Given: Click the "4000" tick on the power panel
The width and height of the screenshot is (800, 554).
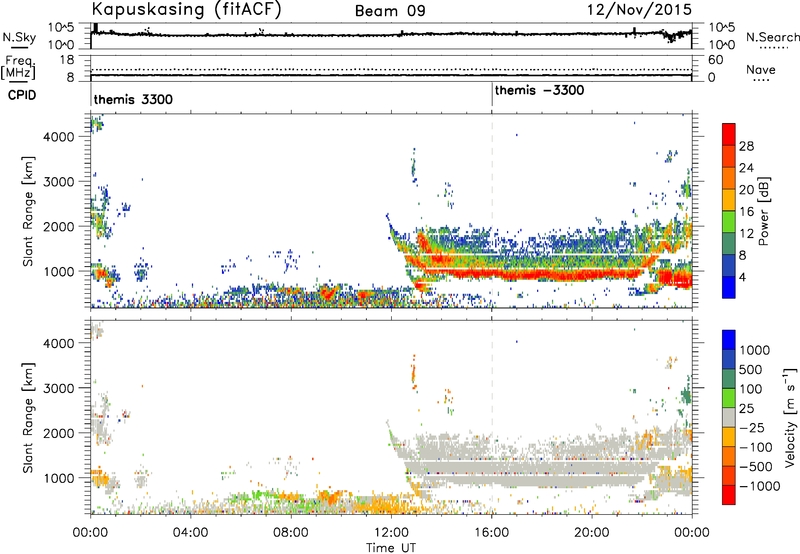Looking at the screenshot, I should pyautogui.click(x=59, y=137).
